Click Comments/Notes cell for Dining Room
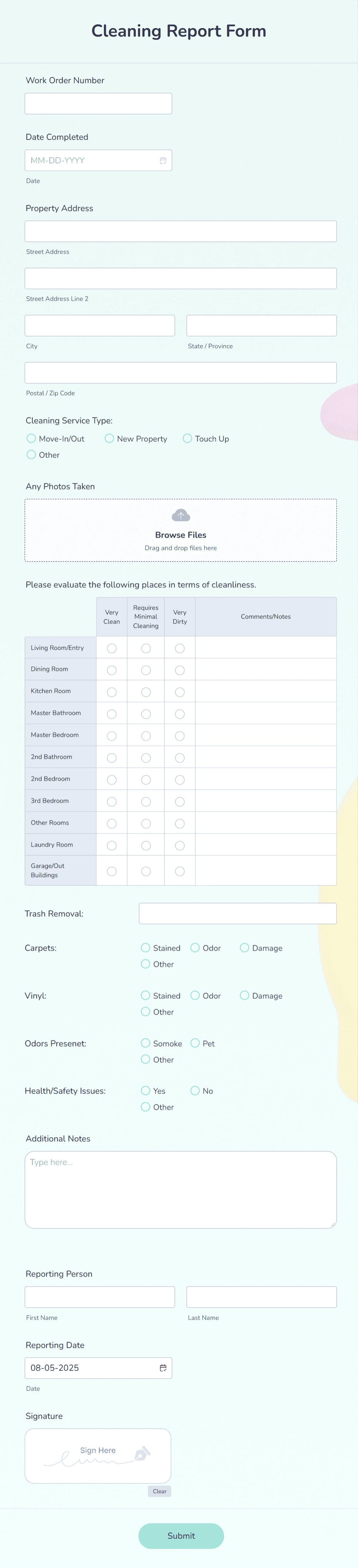The width and height of the screenshot is (358, 1568). pyautogui.click(x=266, y=670)
